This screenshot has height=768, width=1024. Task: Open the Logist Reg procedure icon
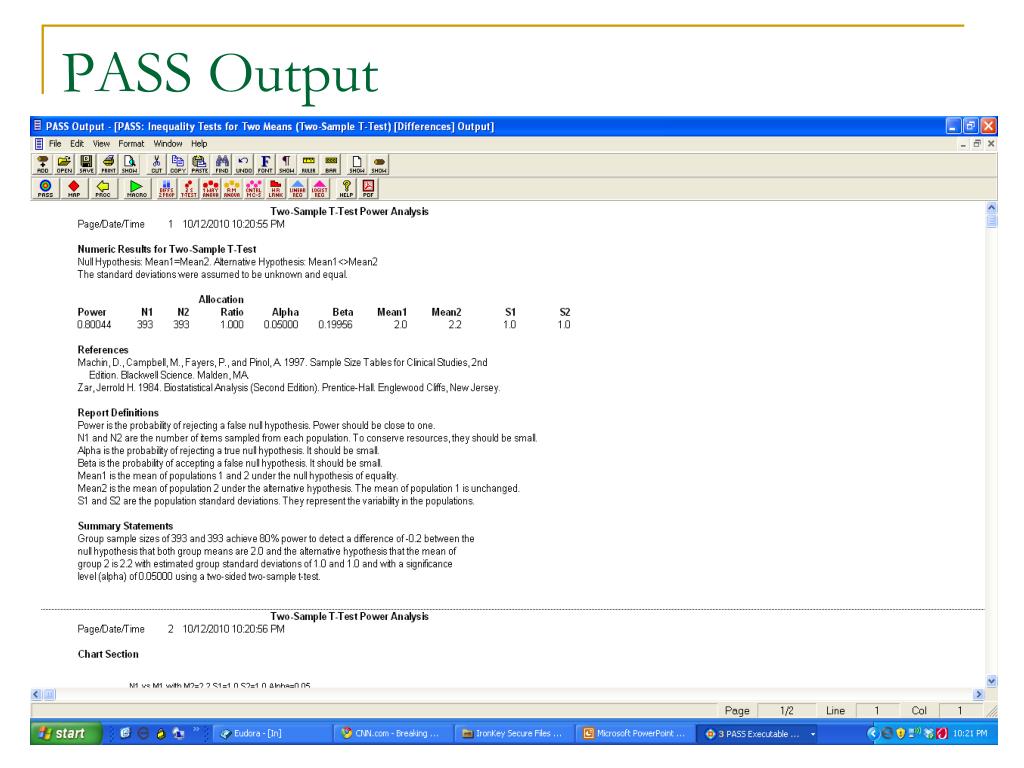tap(319, 188)
